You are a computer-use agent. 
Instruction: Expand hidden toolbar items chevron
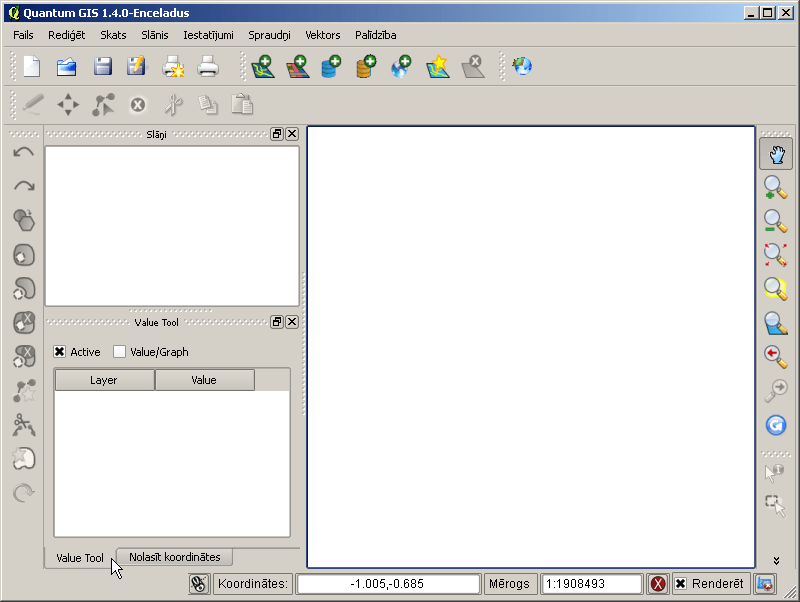coord(776,561)
